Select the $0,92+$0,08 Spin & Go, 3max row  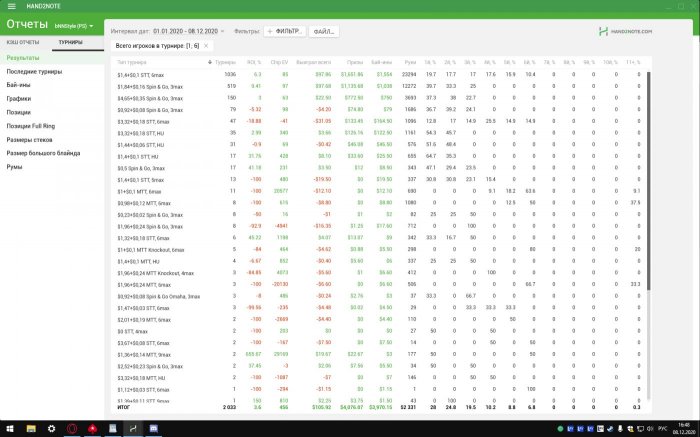[x=379, y=110]
